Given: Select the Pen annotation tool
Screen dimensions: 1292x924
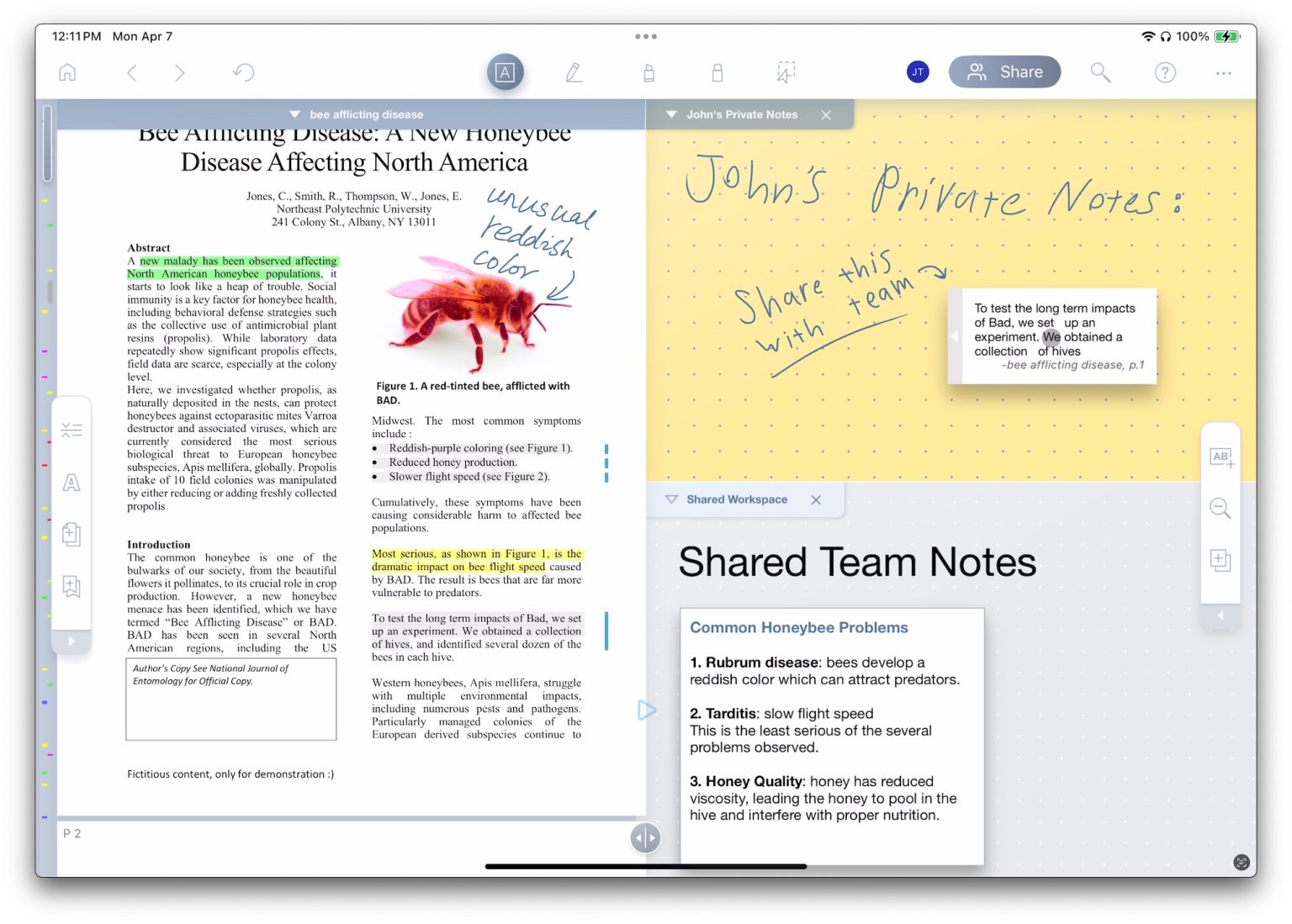Looking at the screenshot, I should click(x=575, y=72).
